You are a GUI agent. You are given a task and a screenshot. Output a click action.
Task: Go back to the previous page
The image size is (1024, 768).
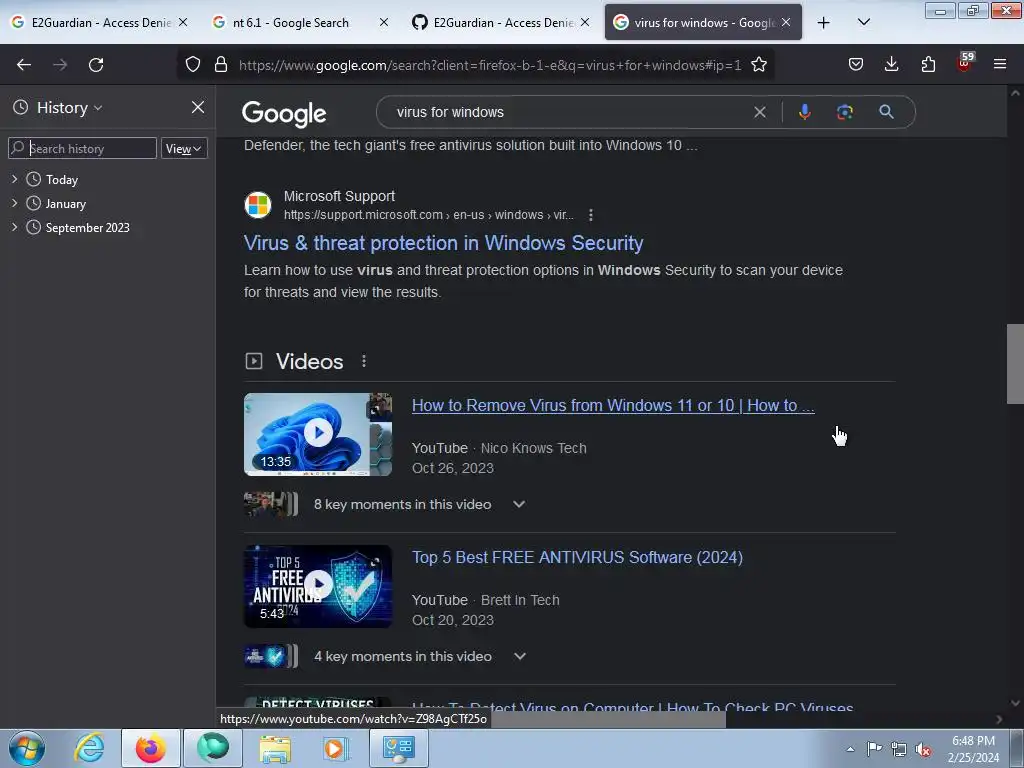(24, 65)
